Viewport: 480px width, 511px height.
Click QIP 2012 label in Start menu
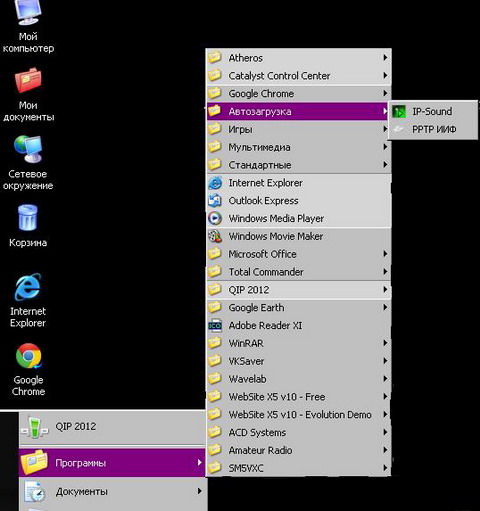[76, 426]
